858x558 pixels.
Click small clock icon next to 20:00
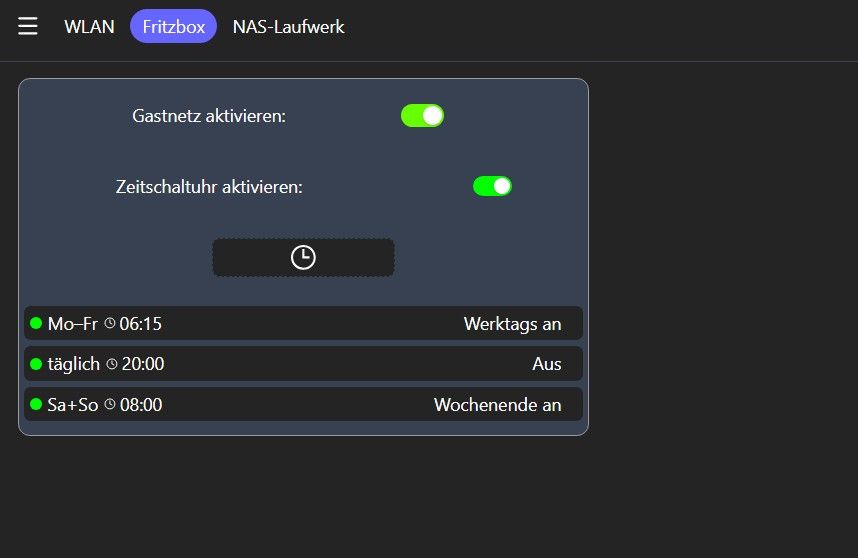(112, 364)
